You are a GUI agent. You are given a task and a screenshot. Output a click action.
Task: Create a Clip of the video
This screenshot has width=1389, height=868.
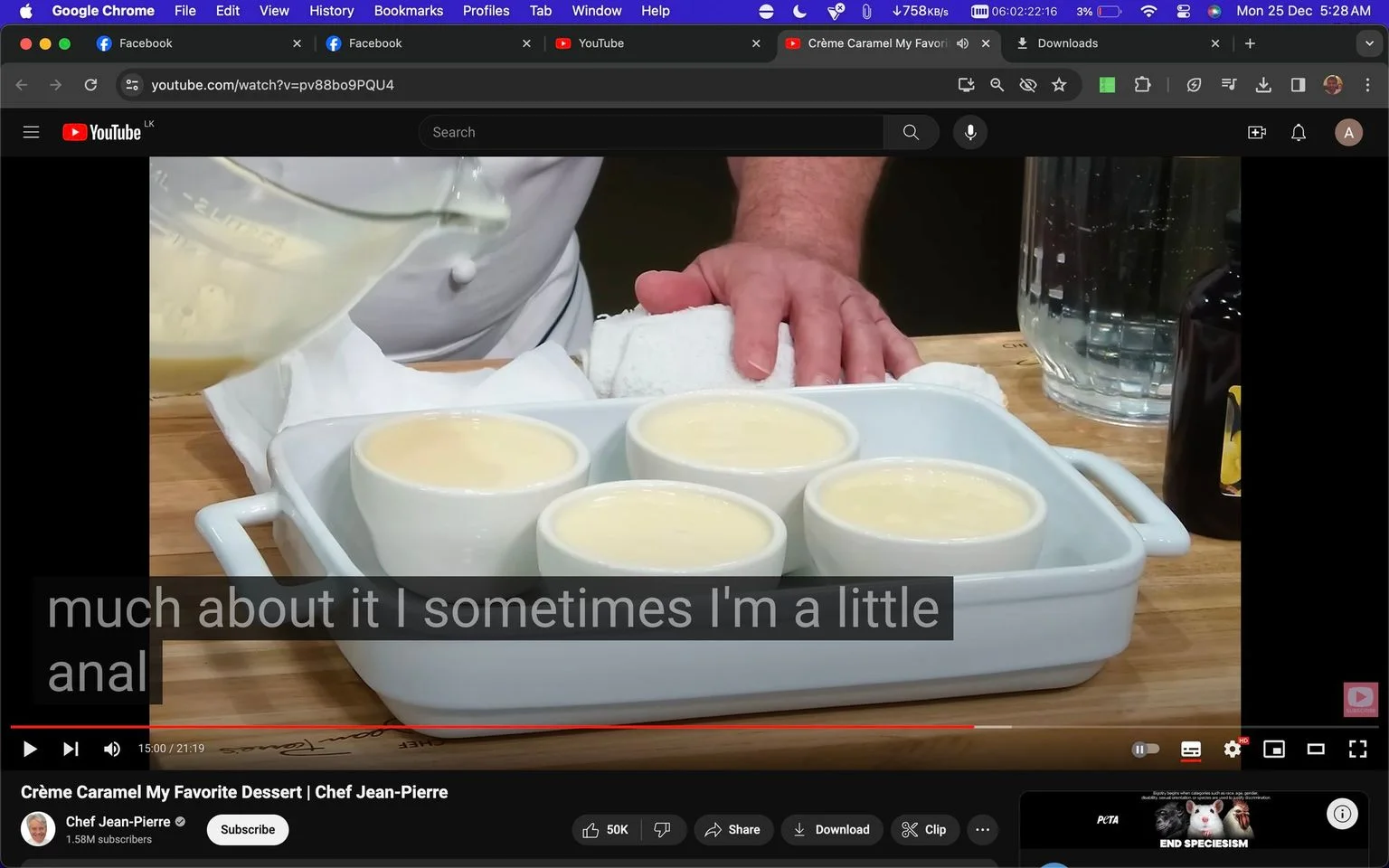point(924,829)
